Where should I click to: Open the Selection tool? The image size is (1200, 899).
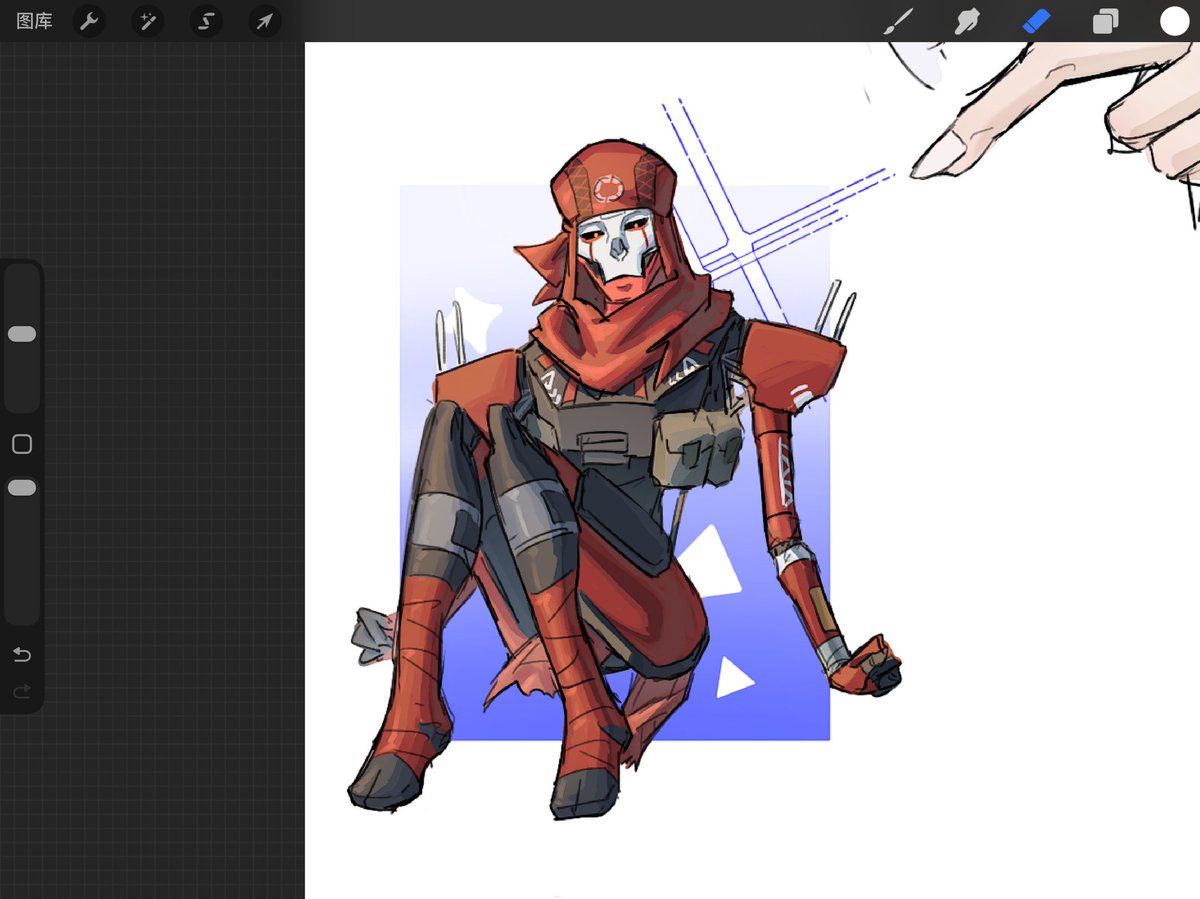206,21
